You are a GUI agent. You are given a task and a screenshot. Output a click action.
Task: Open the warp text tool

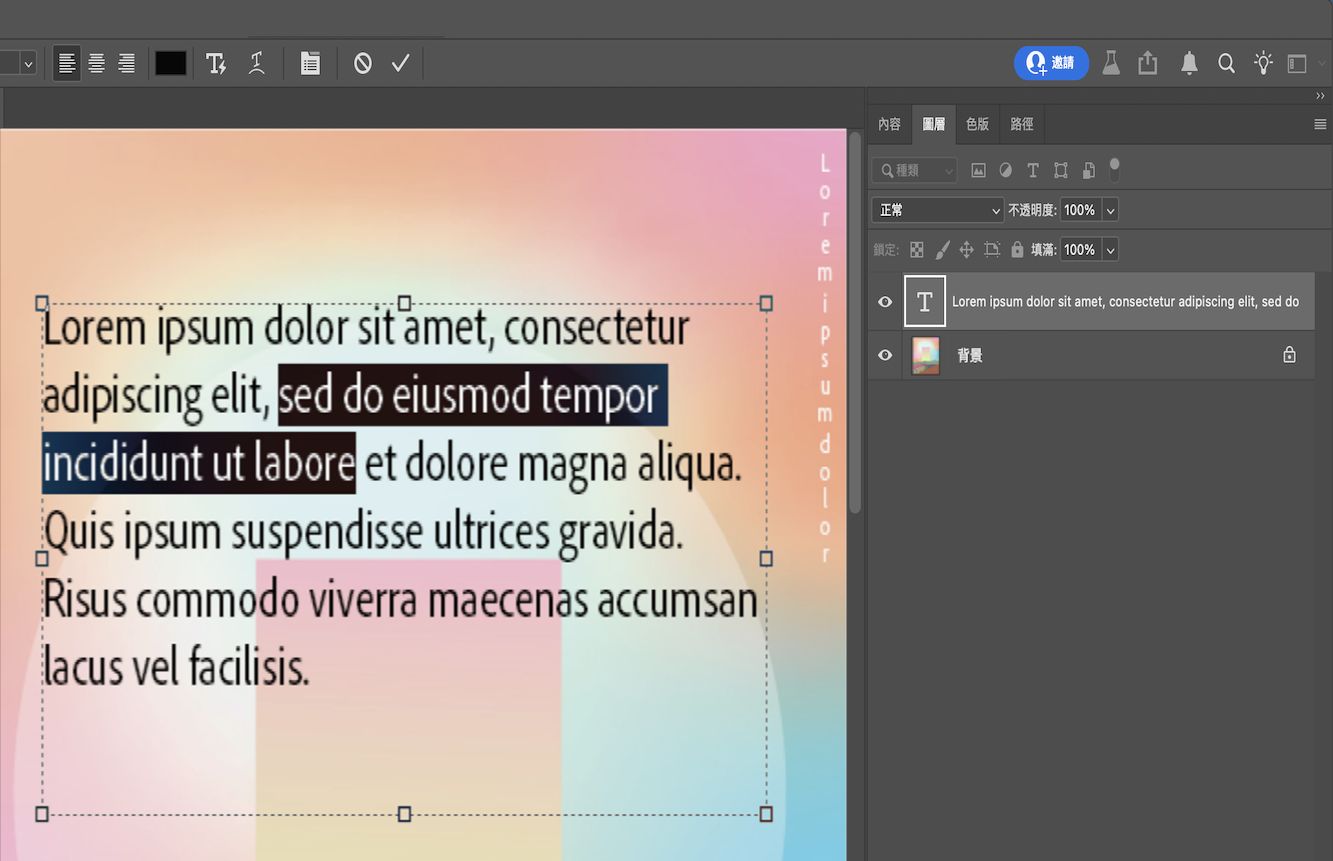click(x=257, y=64)
